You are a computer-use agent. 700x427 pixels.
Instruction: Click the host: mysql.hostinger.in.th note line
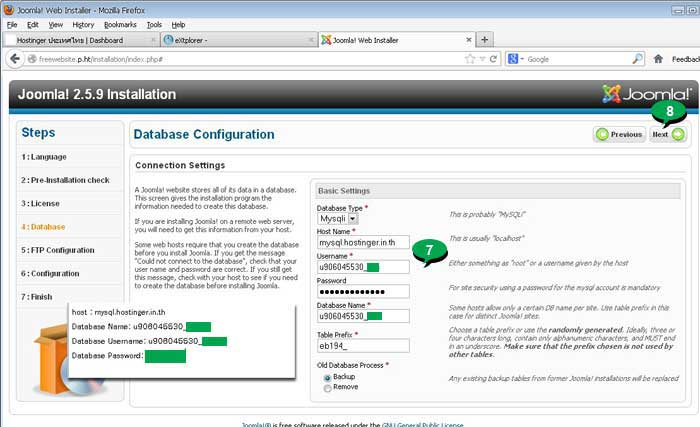click(x=118, y=312)
